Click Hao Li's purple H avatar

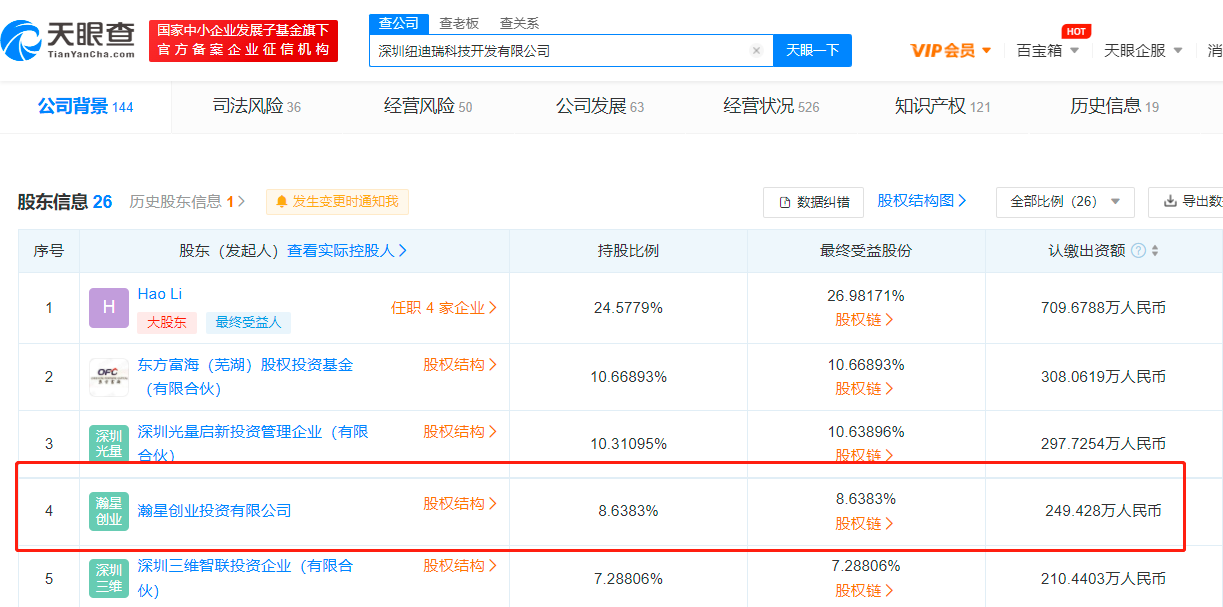(109, 308)
